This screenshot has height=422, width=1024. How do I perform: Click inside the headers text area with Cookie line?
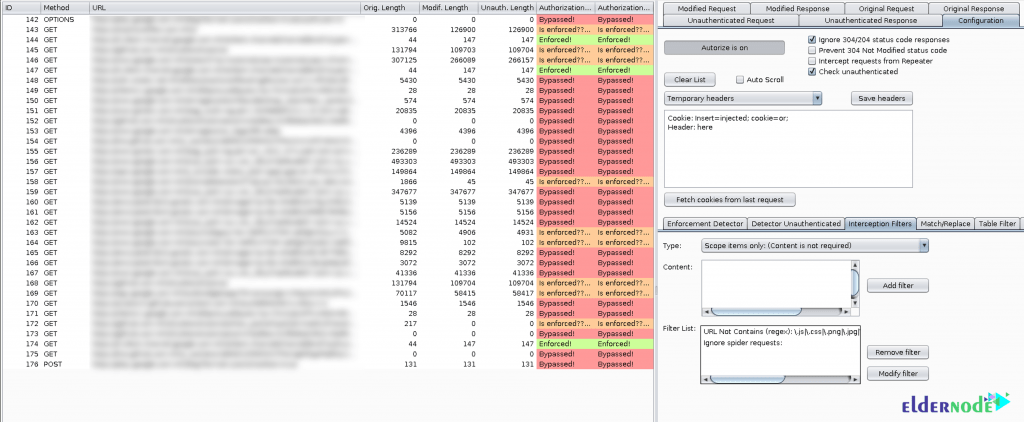coord(788,149)
